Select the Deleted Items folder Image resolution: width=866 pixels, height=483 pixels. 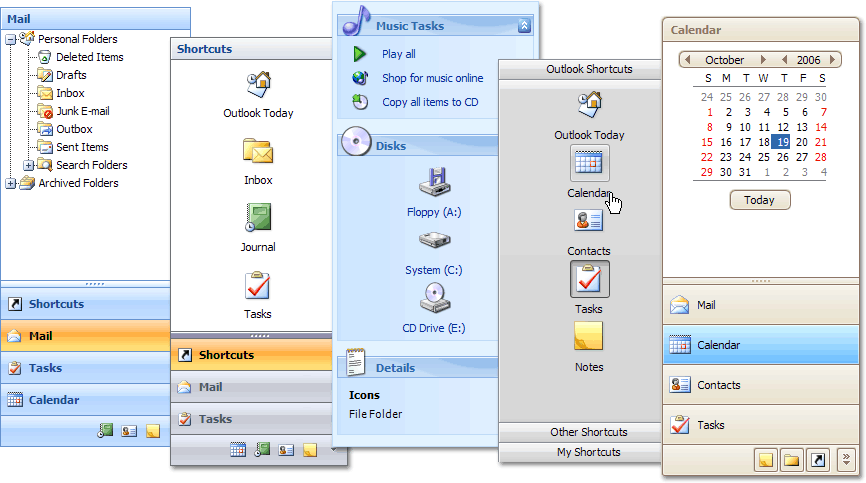coord(89,57)
